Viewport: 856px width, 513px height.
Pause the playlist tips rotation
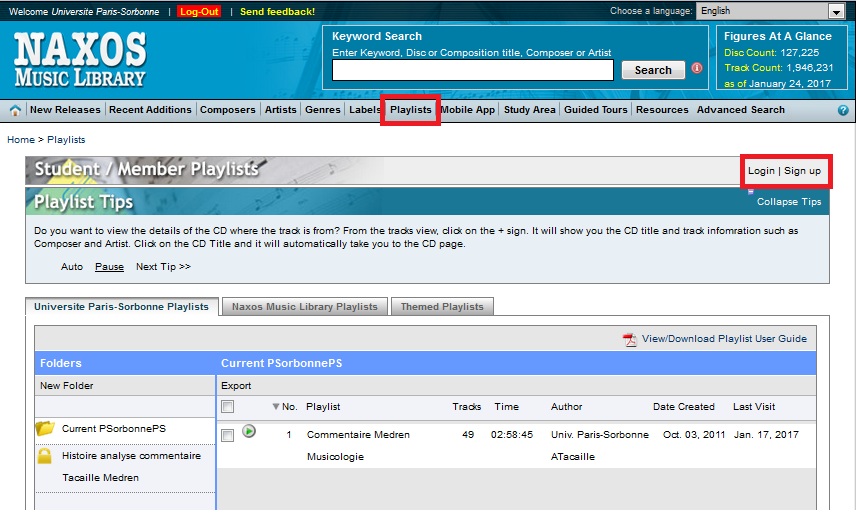[x=109, y=267]
